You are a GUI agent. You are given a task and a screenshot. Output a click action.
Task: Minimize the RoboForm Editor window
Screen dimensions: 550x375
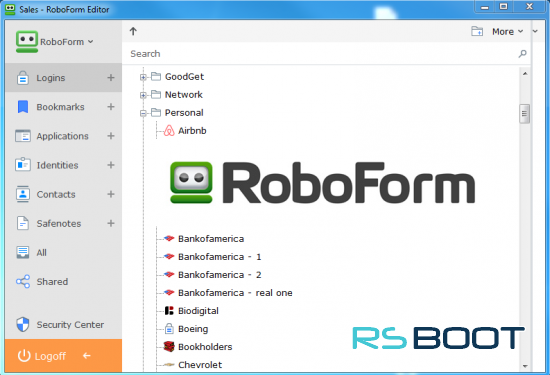tap(485, 7)
